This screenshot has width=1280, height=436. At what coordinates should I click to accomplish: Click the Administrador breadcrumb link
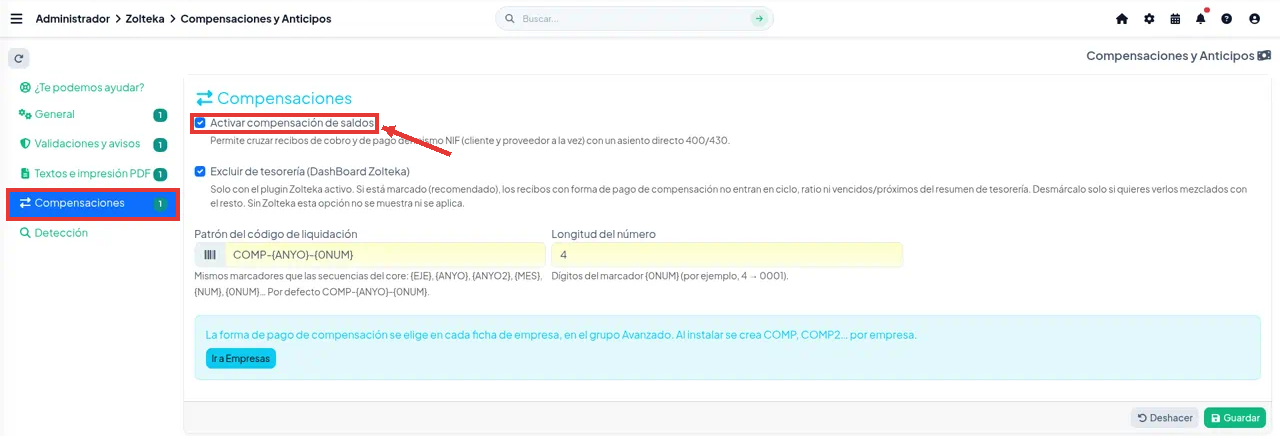pos(73,19)
